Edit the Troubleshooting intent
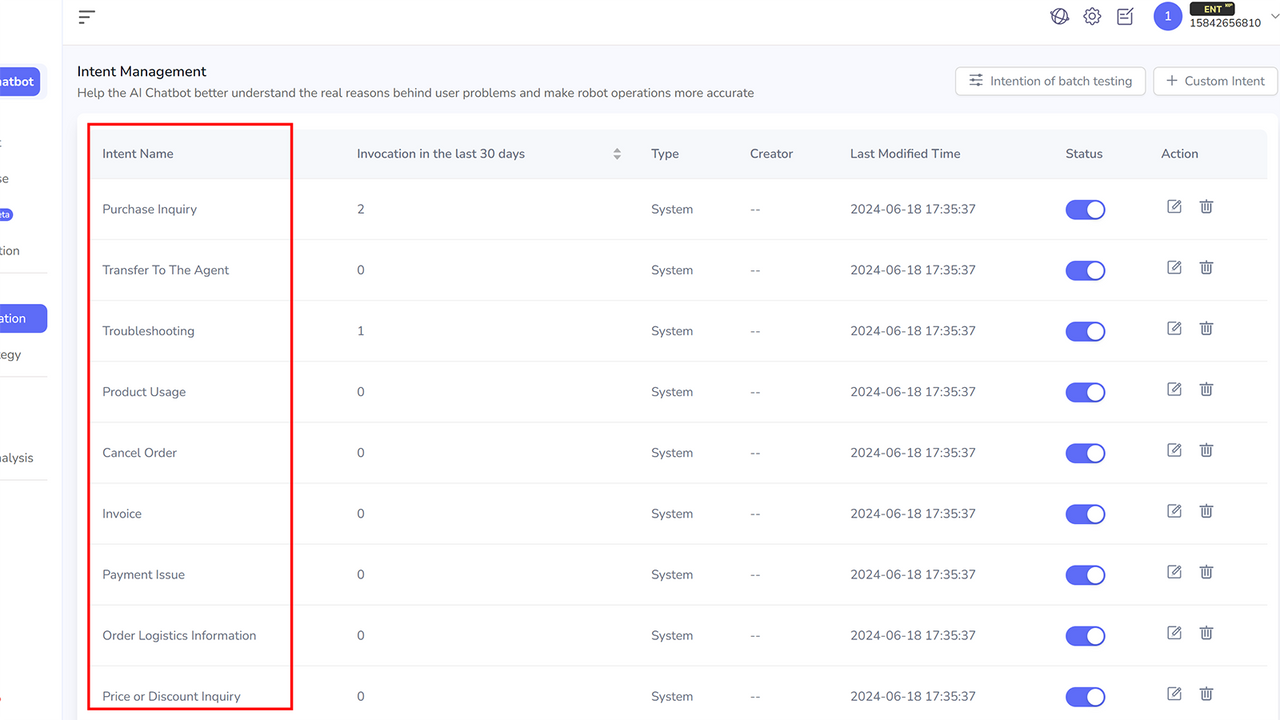Viewport: 1280px width, 720px height. point(1174,328)
